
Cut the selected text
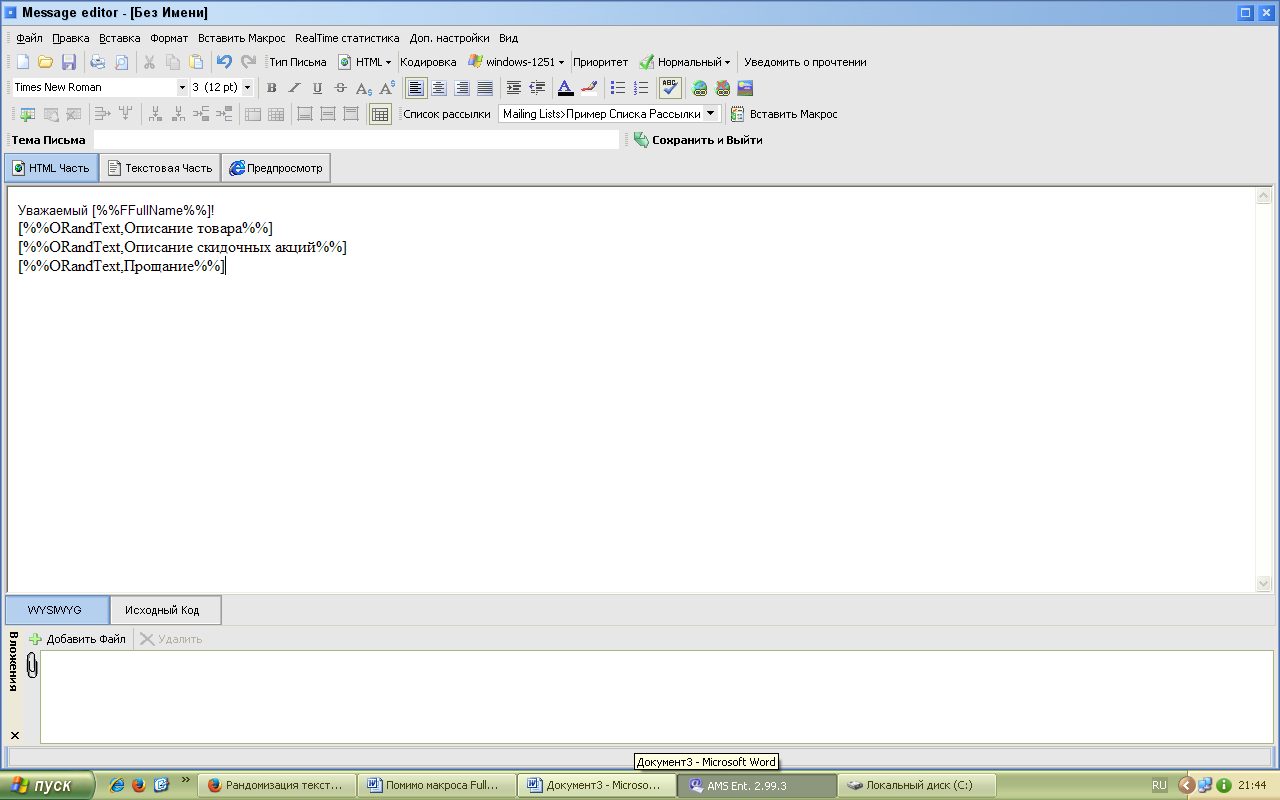click(x=150, y=62)
